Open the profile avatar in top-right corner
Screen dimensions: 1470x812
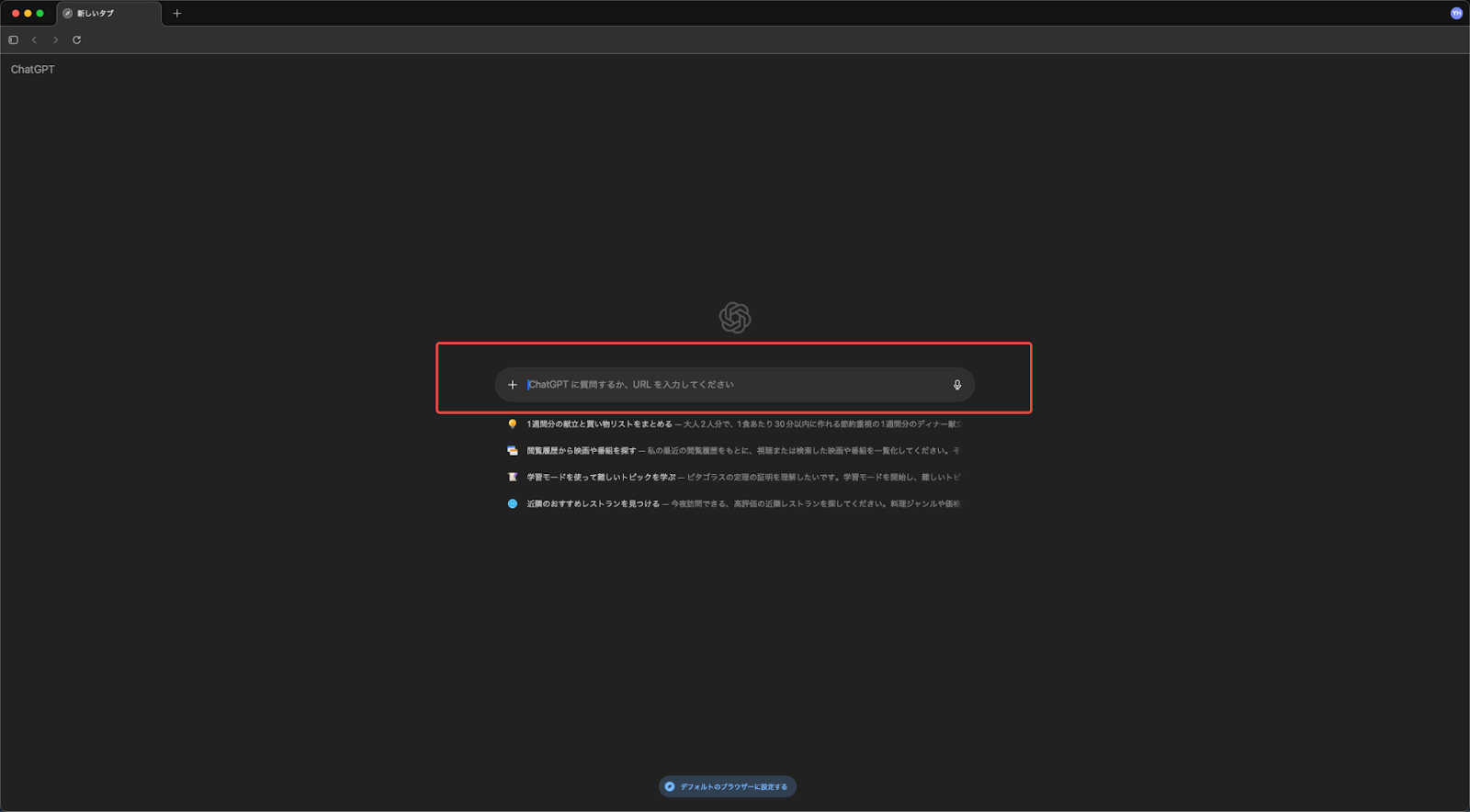coord(1456,13)
